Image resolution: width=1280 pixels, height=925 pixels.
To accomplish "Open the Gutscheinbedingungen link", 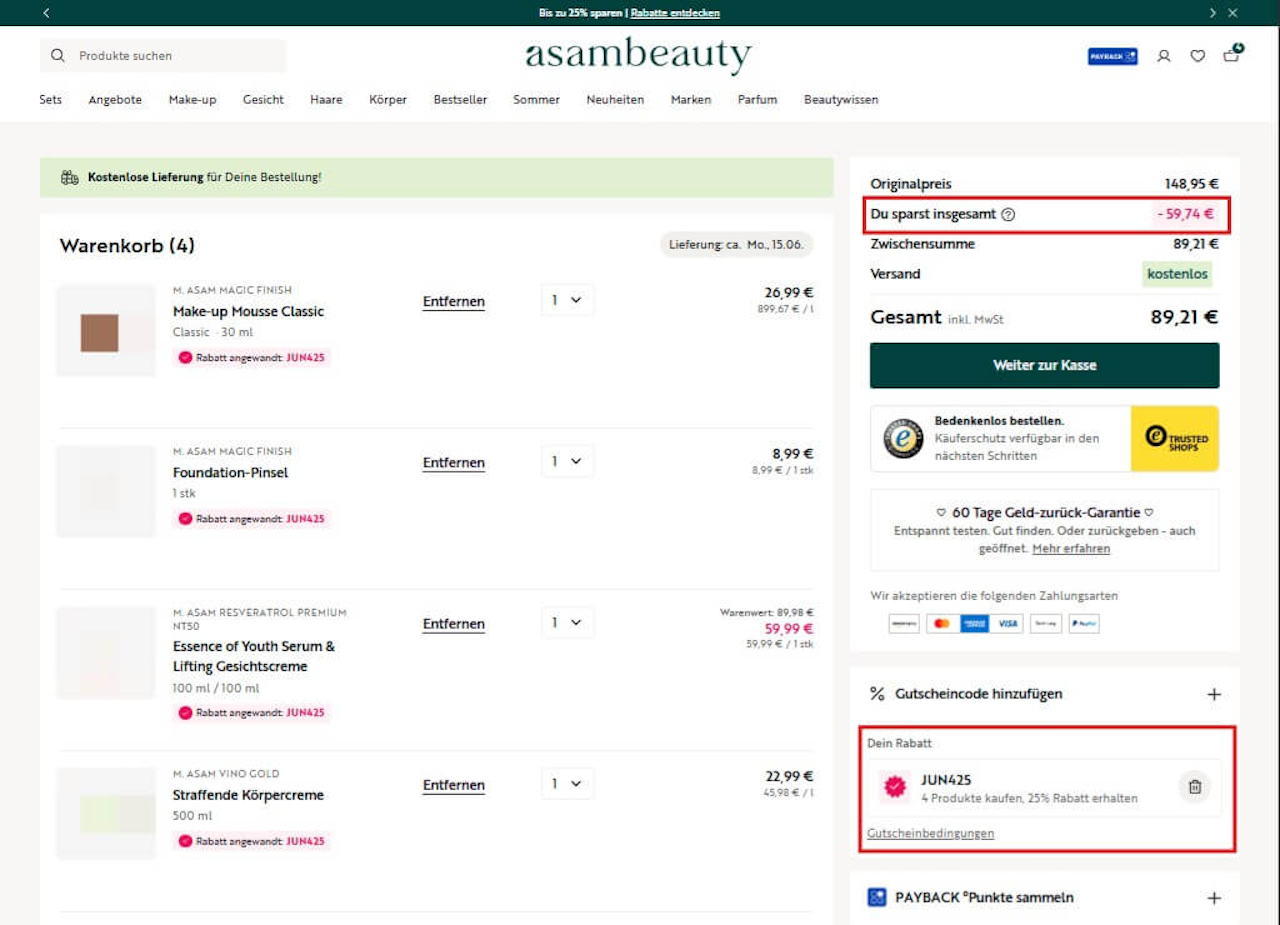I will tap(931, 833).
